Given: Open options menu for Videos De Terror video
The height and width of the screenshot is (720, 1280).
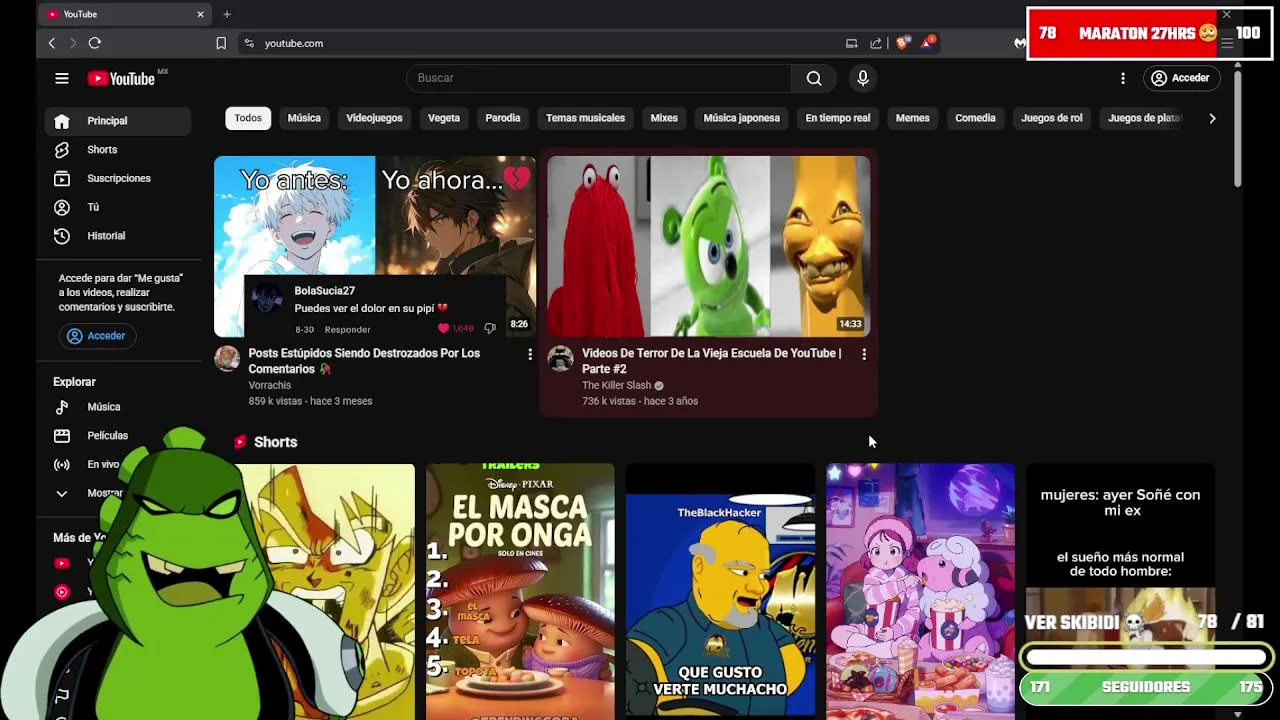Looking at the screenshot, I should coord(864,354).
